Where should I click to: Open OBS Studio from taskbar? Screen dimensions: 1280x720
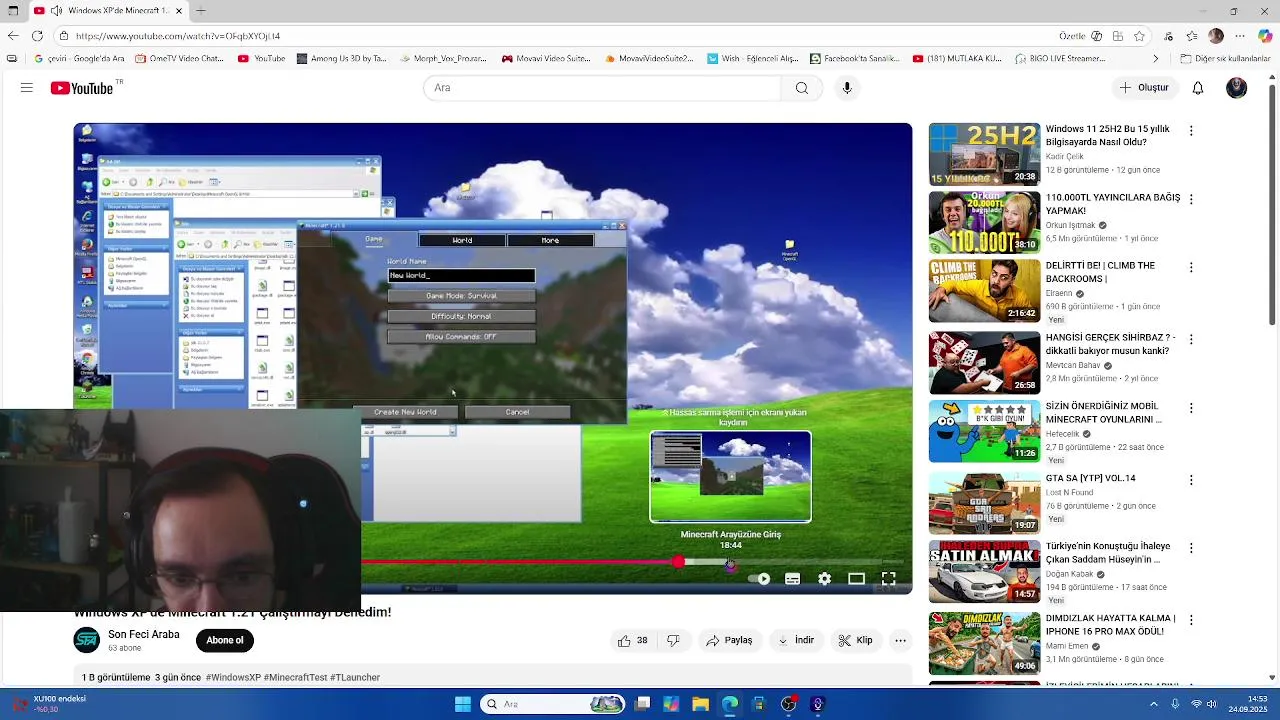789,704
